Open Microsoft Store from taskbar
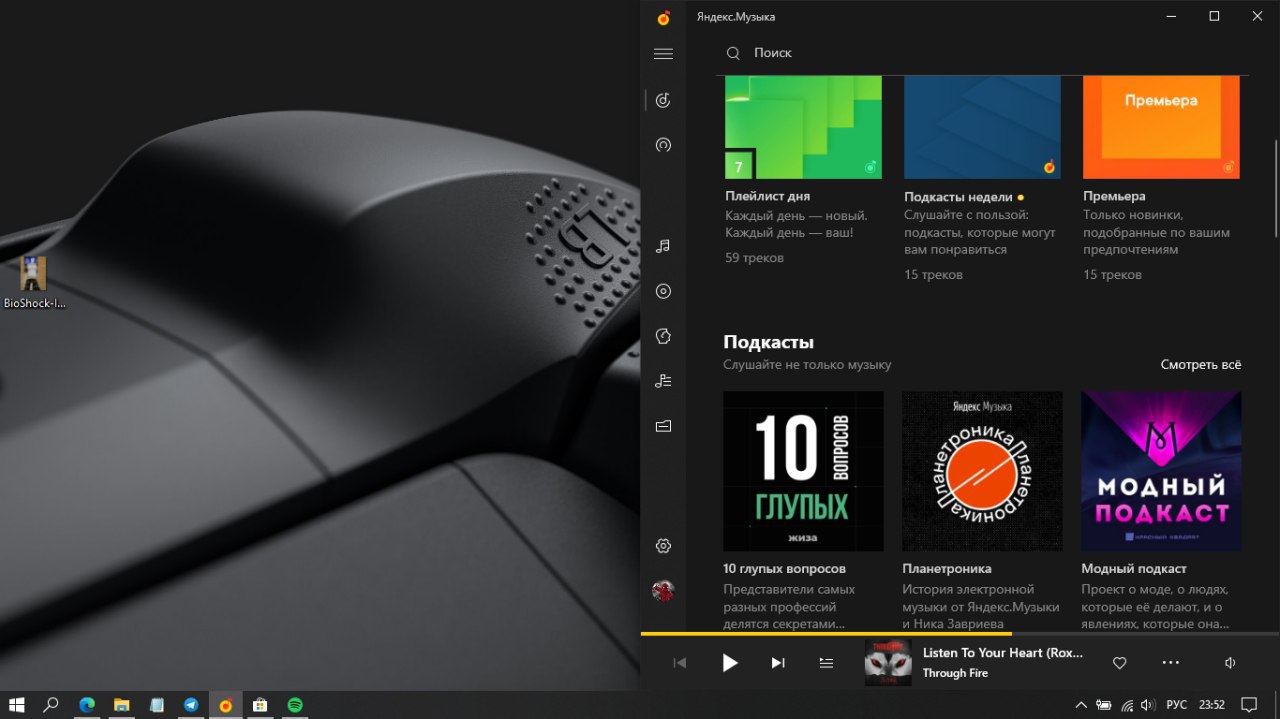 click(x=260, y=704)
